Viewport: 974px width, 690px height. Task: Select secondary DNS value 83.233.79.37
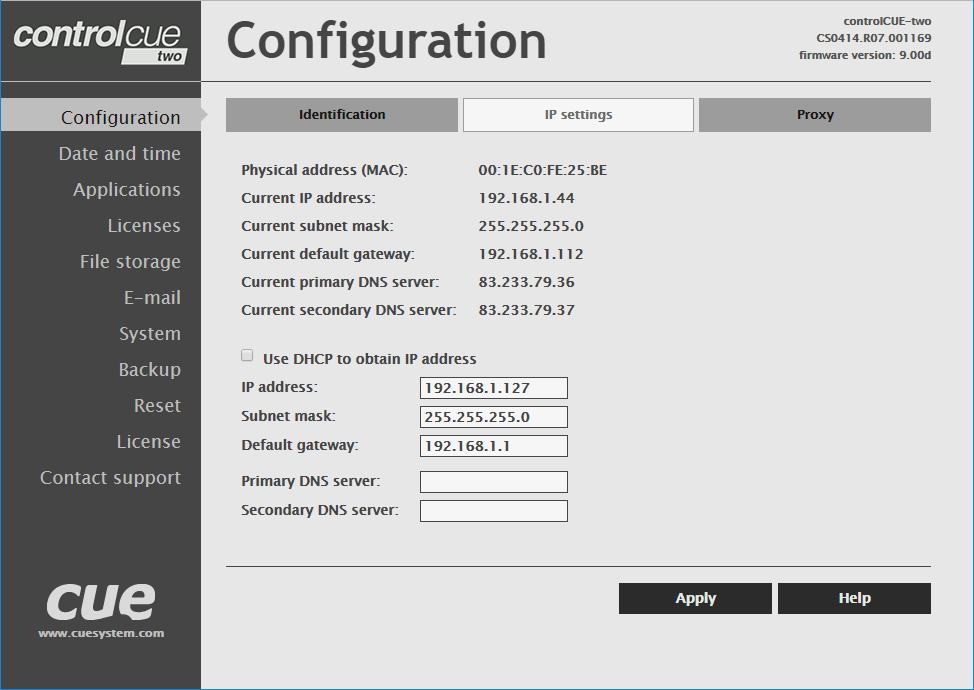click(x=526, y=310)
